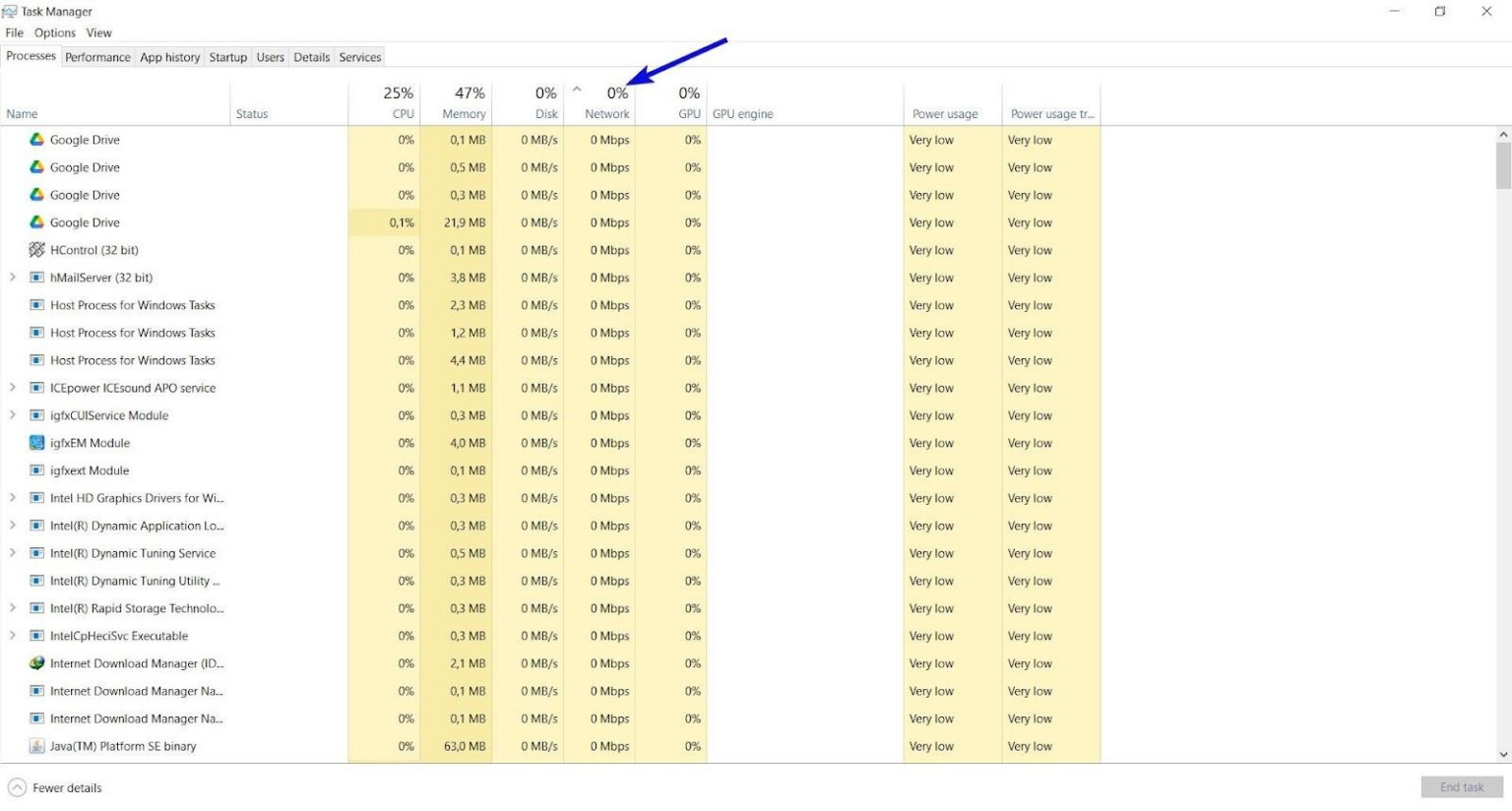
Task: Sort processes by Memory column header
Action: (x=456, y=103)
